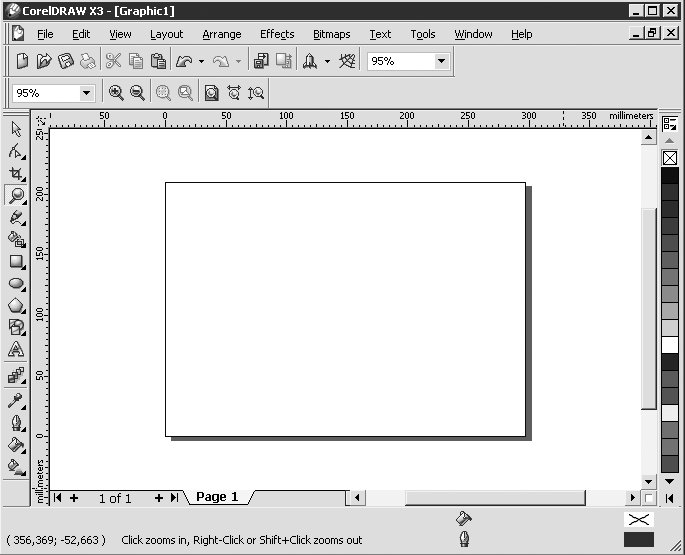Open the Layout menu

(x=166, y=34)
